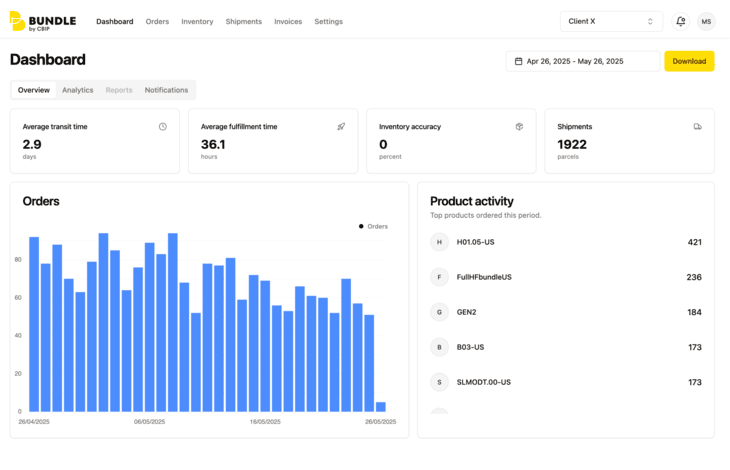Click the Average transit time label

(x=55, y=127)
